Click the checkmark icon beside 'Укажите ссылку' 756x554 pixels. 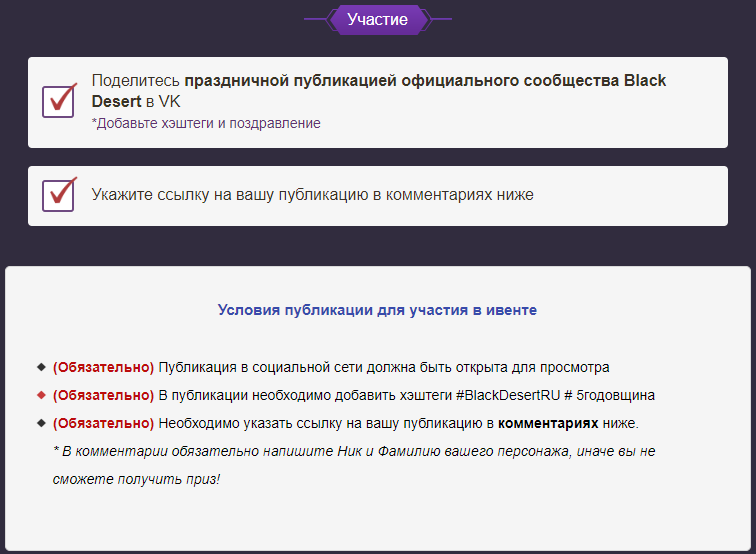click(59, 194)
